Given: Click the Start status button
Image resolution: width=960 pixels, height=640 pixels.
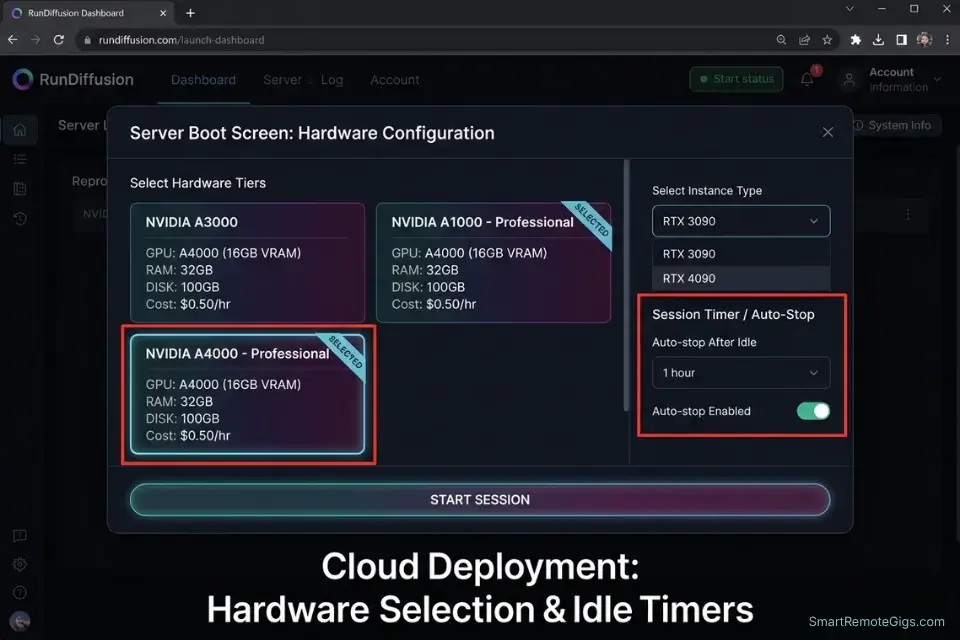Looking at the screenshot, I should tap(737, 79).
